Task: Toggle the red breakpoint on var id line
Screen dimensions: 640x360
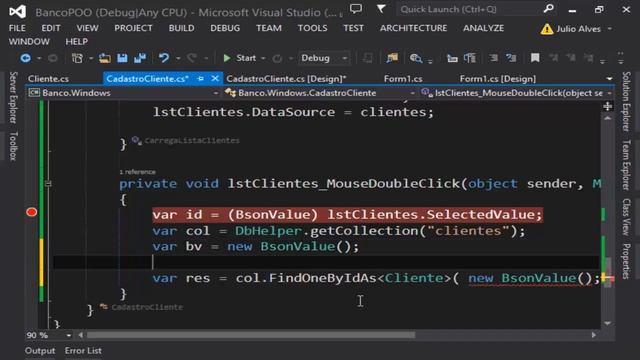Action: [x=31, y=212]
